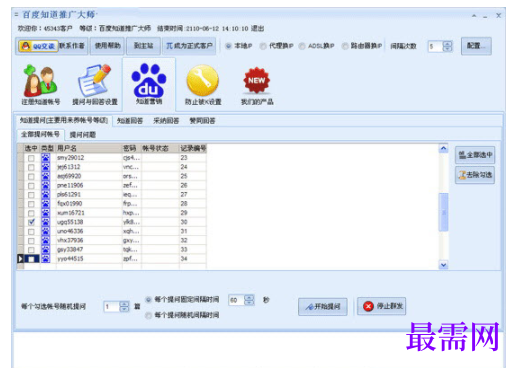Tick checkbox for account yyo44515
Viewport: 518px width, 368px height.
[31, 259]
